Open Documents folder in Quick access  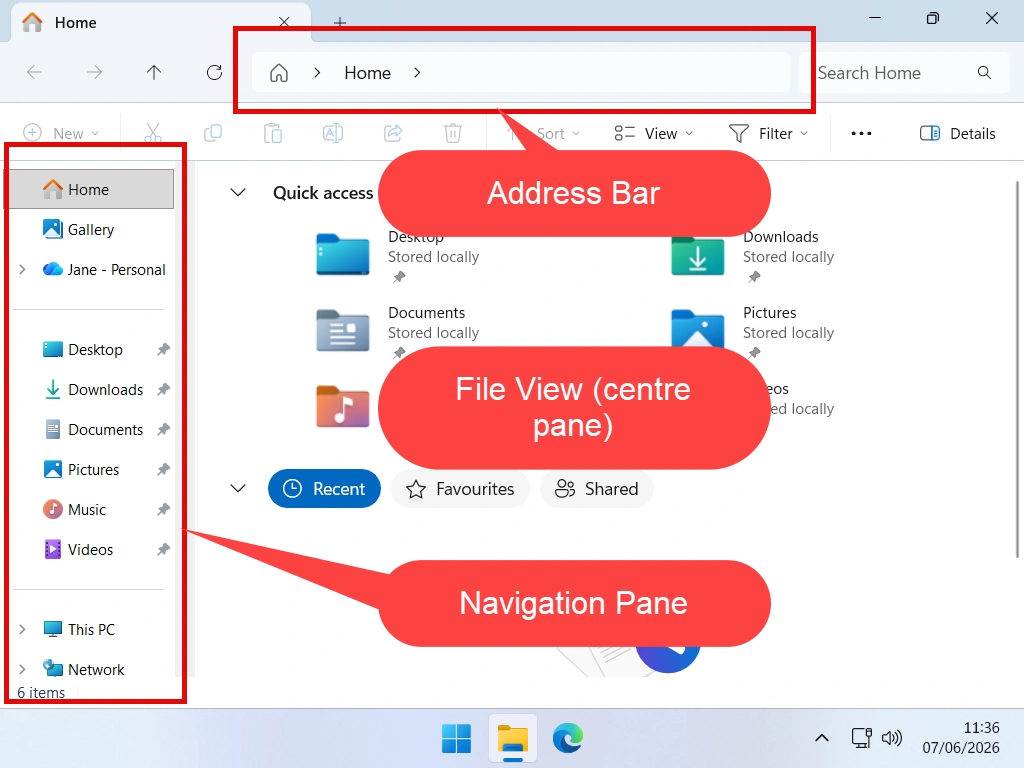pos(343,330)
